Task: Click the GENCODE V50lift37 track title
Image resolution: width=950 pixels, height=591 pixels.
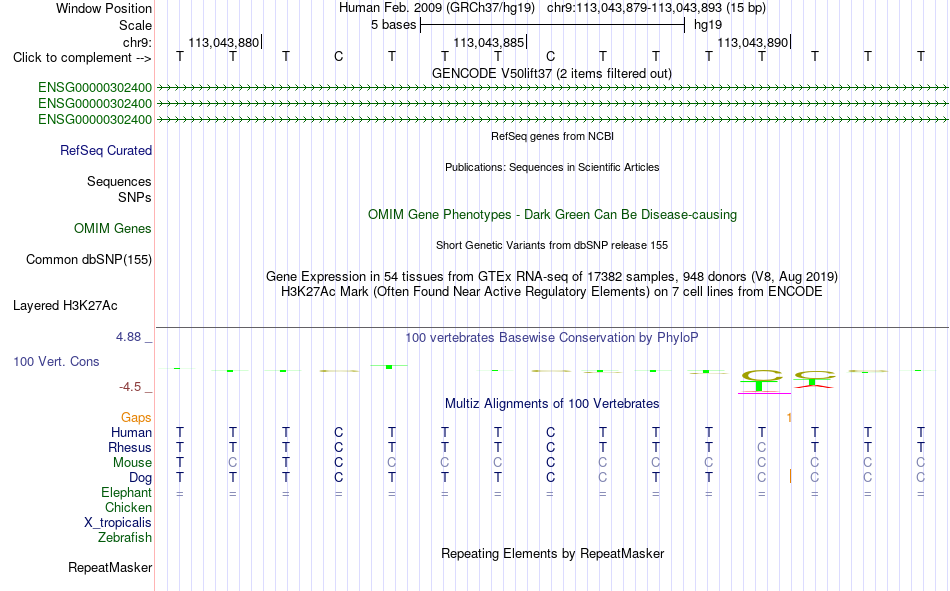Action: (552, 73)
